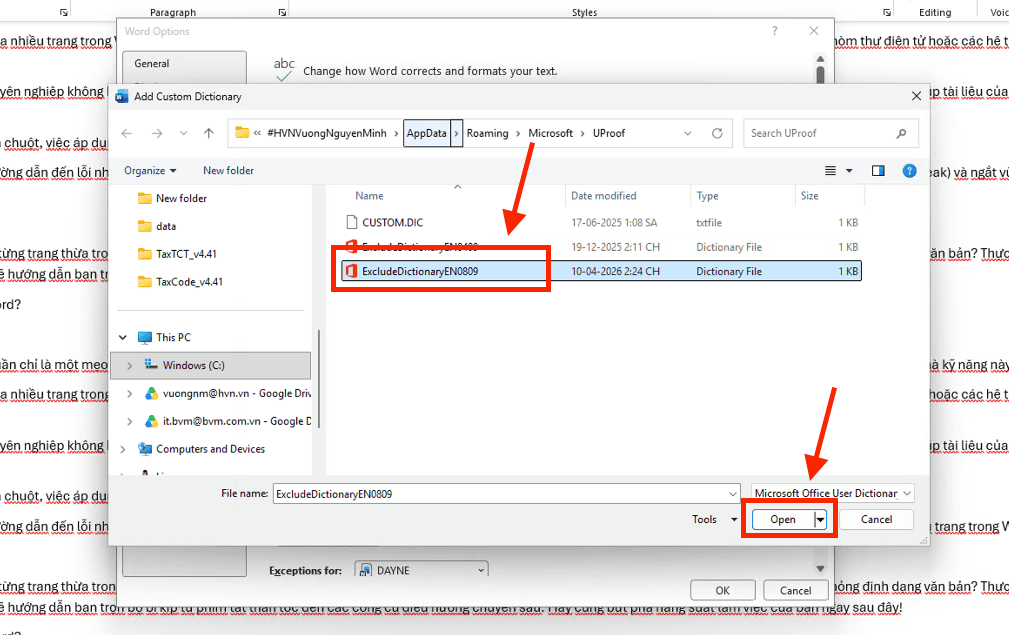Go forward using the Forward arrow

click(156, 133)
